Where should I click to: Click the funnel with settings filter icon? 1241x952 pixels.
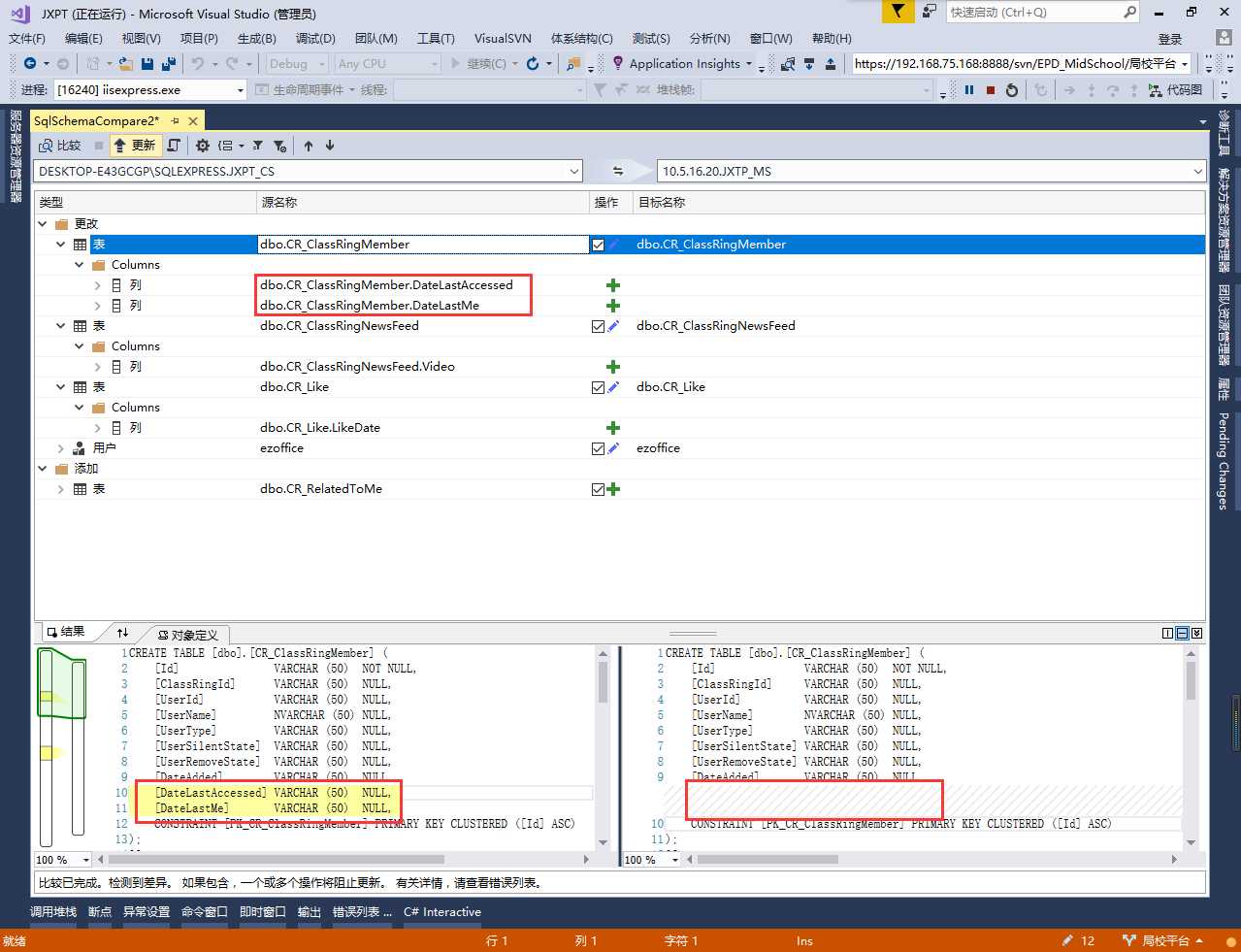pyautogui.click(x=279, y=146)
